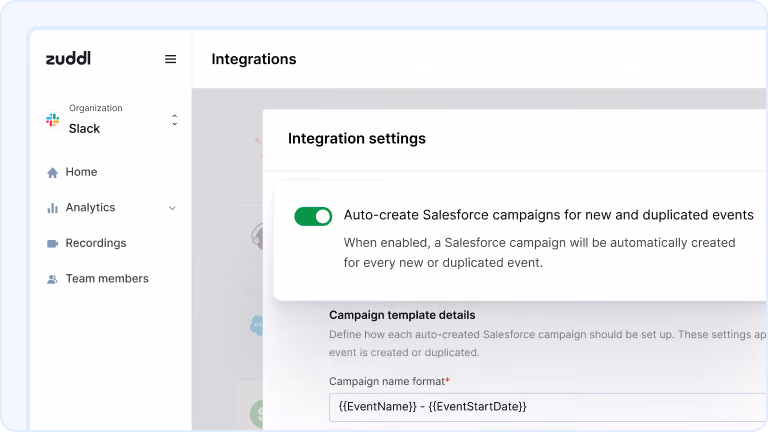
Task: Click the Integration settings title
Action: point(357,139)
